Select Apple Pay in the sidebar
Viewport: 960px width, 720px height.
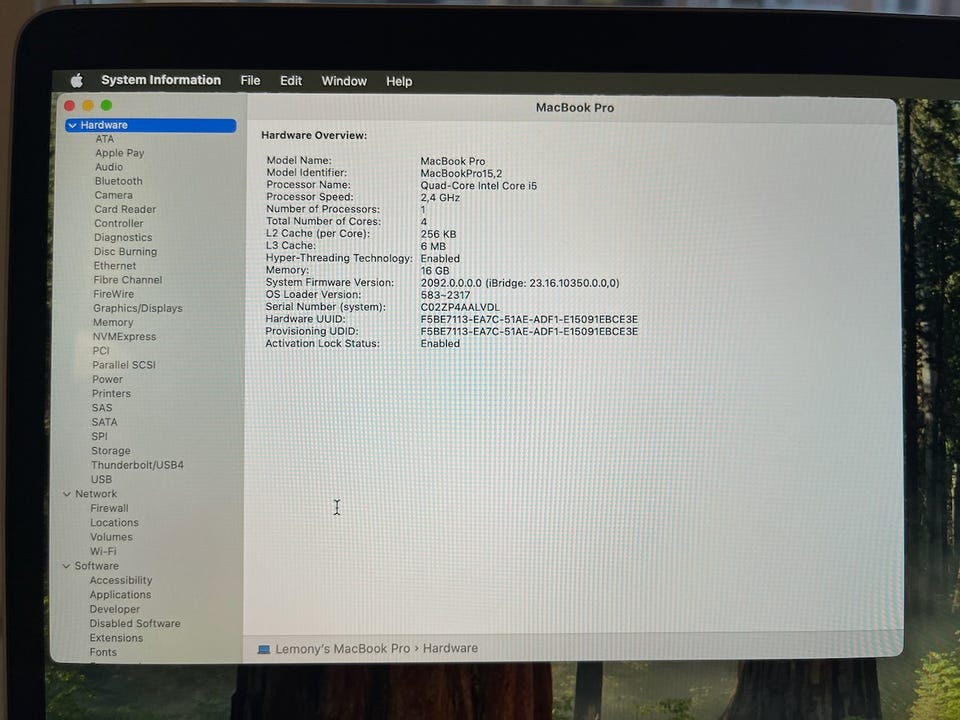click(119, 153)
